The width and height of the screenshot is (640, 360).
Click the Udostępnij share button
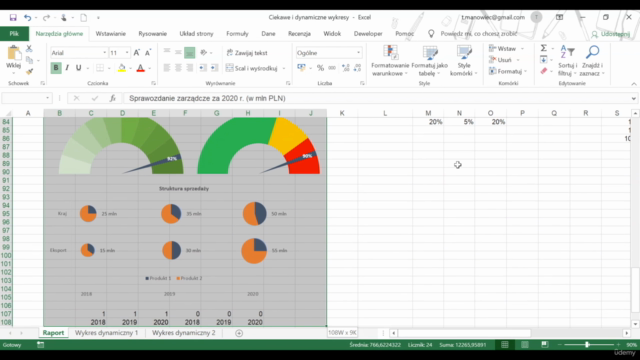611,34
